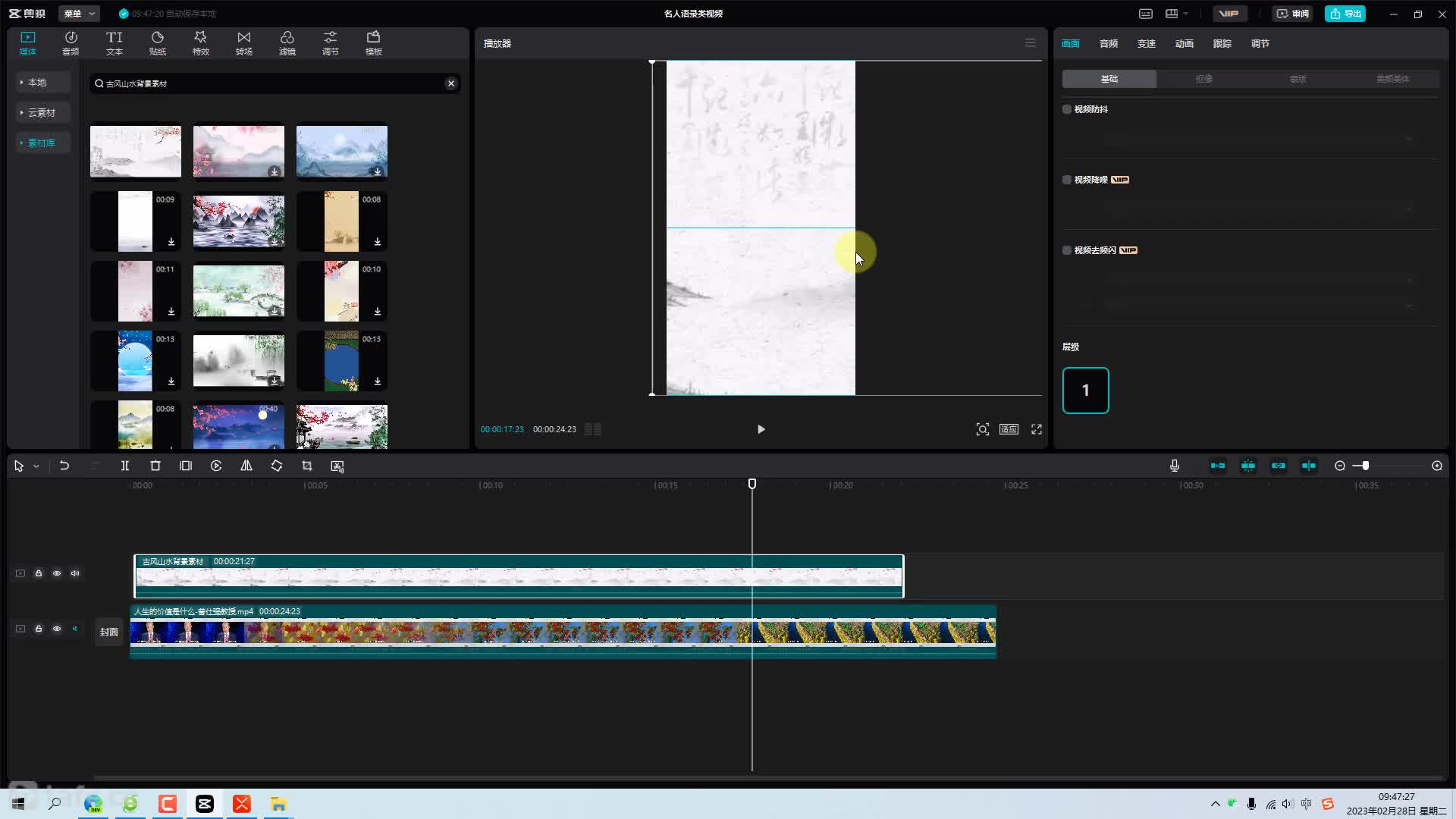The height and width of the screenshot is (819, 1456).
Task: Click the 适应 fit ratio button in player
Action: click(x=1009, y=429)
